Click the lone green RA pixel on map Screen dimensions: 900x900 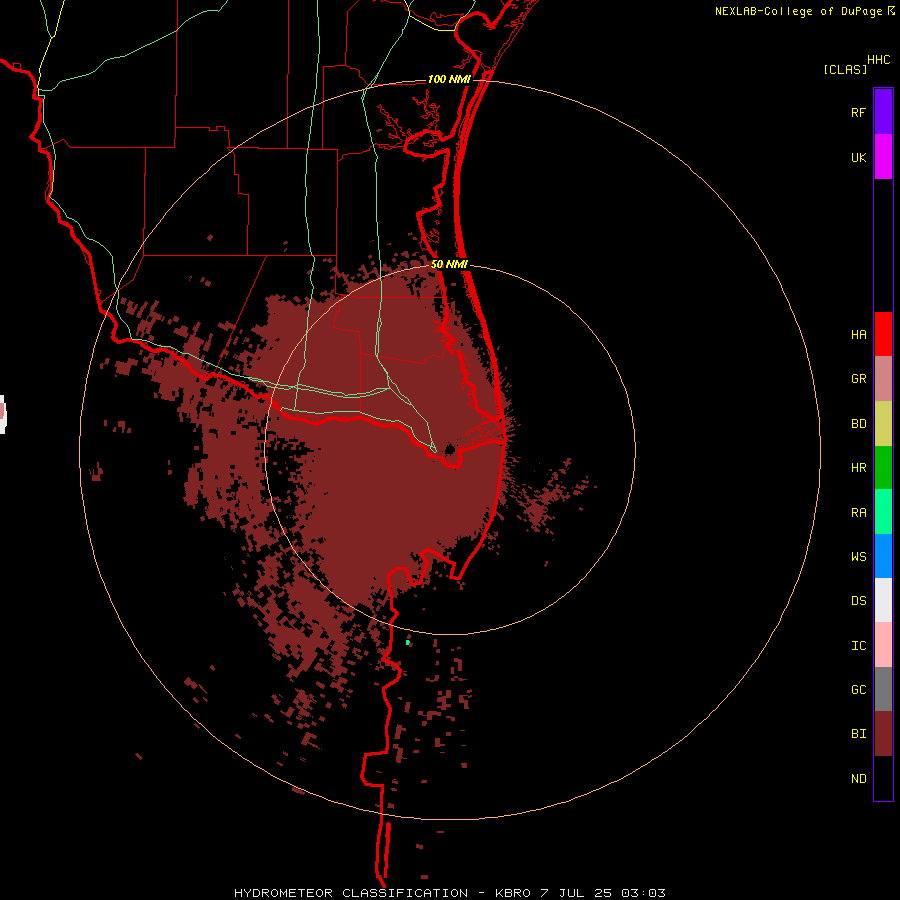point(408,642)
